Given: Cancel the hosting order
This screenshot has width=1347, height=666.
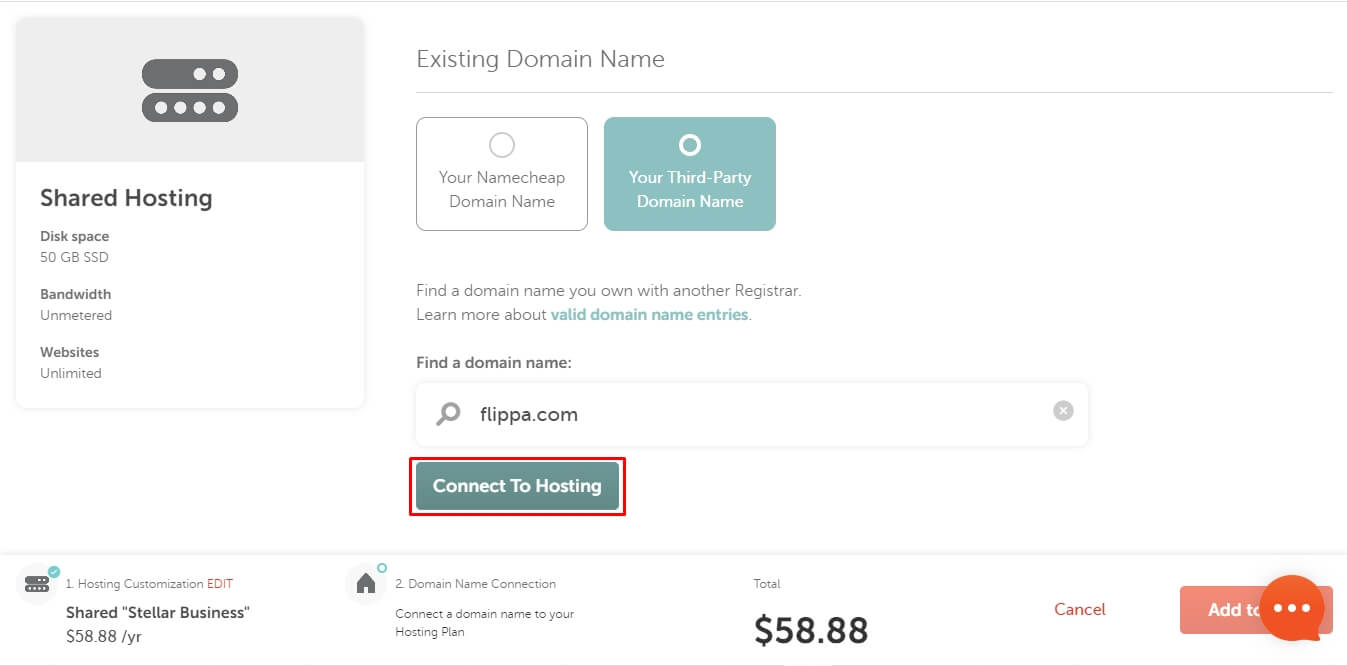Looking at the screenshot, I should click(1080, 609).
